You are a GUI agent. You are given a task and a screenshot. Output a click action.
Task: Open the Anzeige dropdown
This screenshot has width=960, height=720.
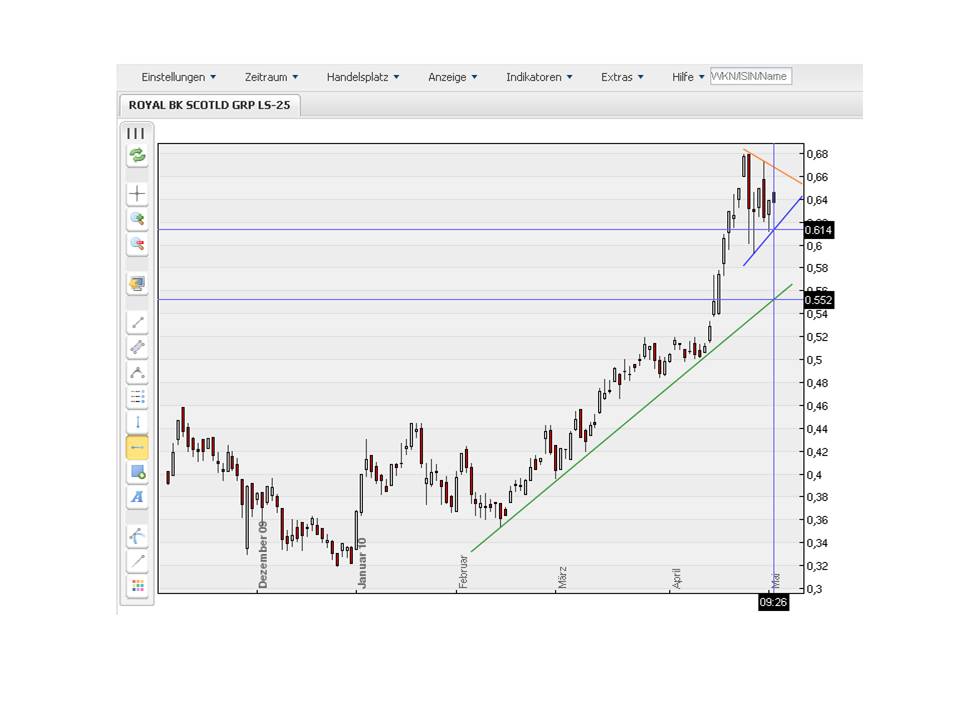448,76
